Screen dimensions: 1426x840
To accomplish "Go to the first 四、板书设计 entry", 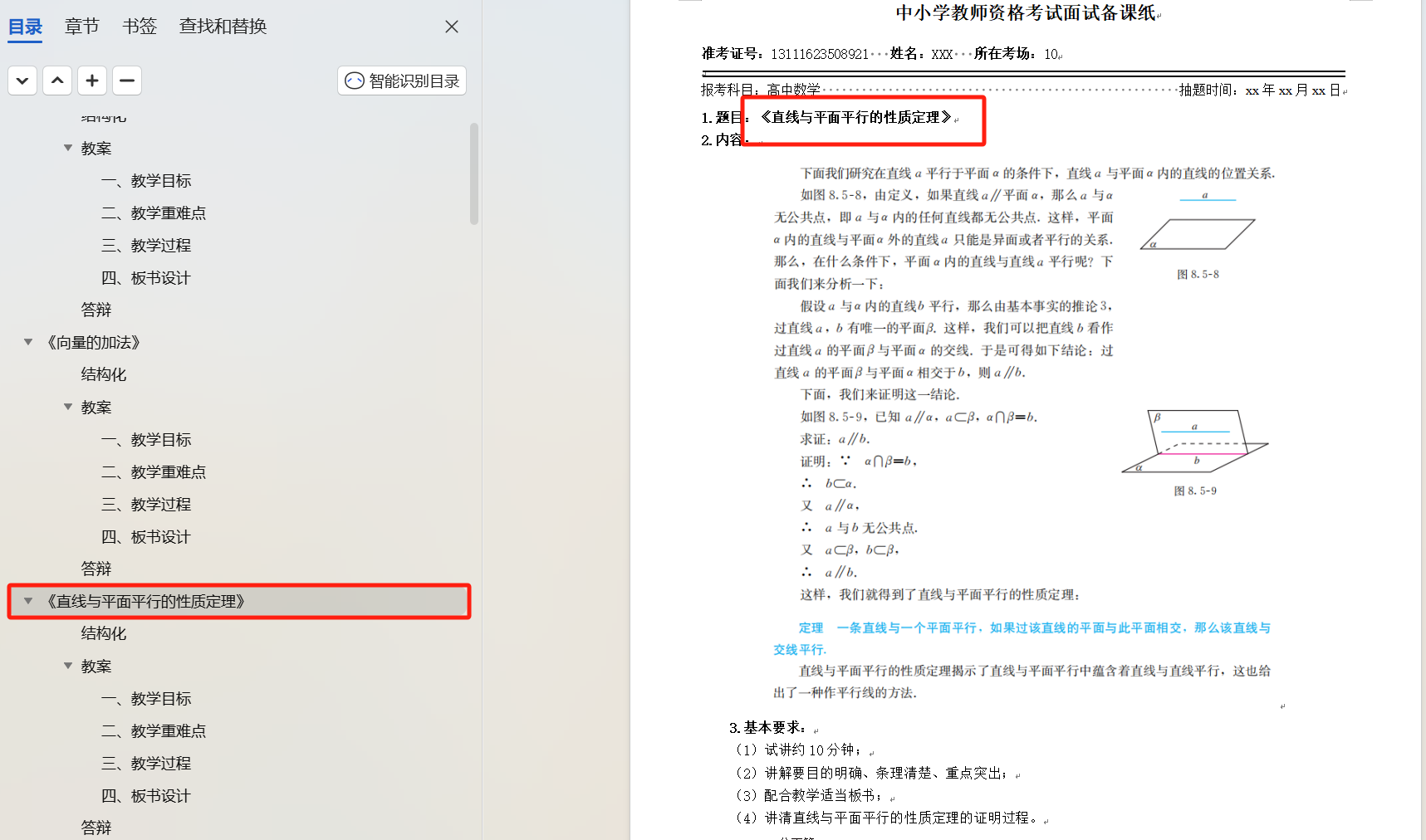I will [146, 278].
